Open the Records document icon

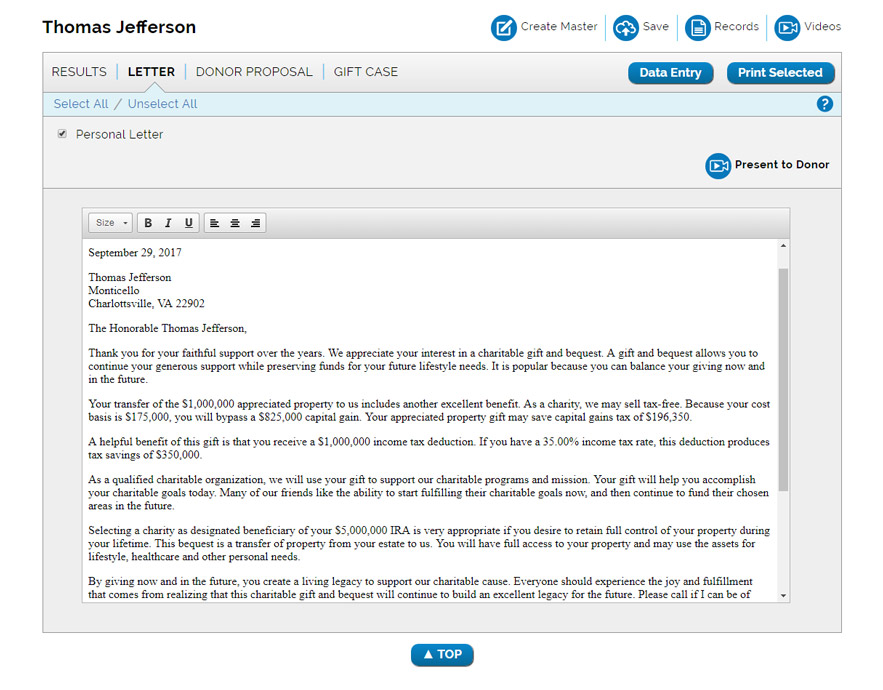(x=697, y=28)
